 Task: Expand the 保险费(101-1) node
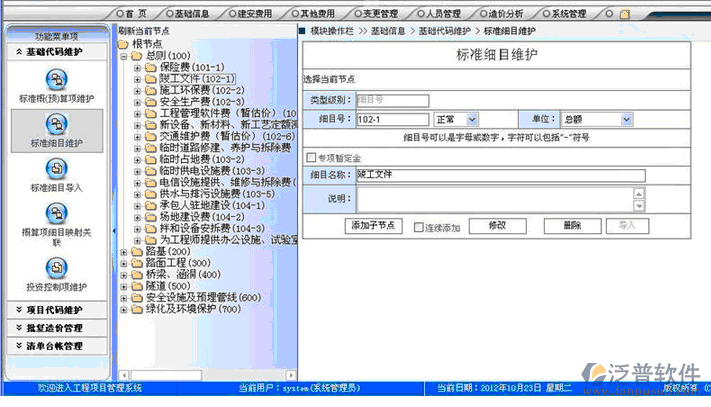(137, 68)
